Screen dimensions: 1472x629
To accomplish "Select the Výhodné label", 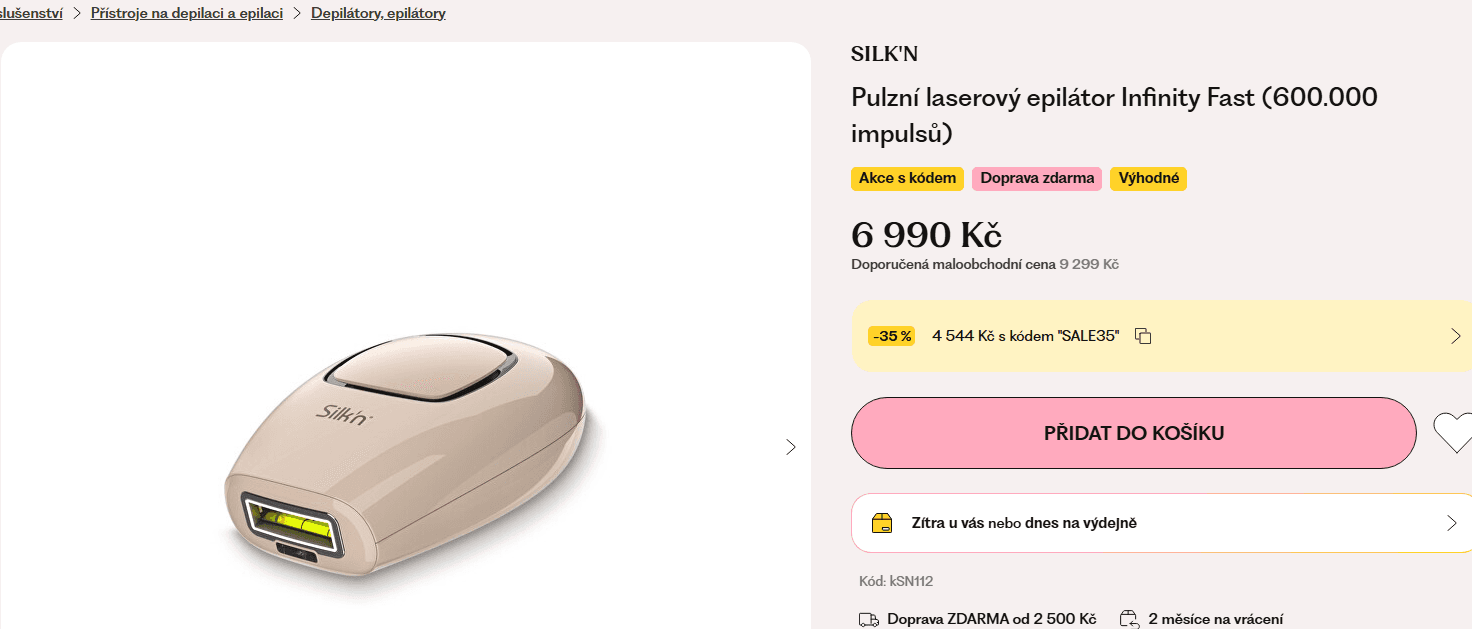I will point(1148,178).
